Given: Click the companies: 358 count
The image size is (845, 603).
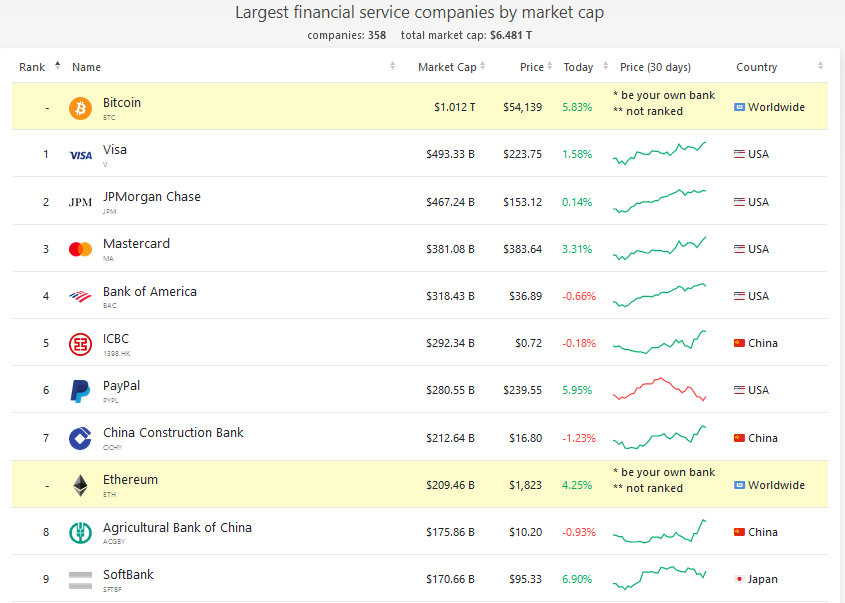Looking at the screenshot, I should 347,35.
